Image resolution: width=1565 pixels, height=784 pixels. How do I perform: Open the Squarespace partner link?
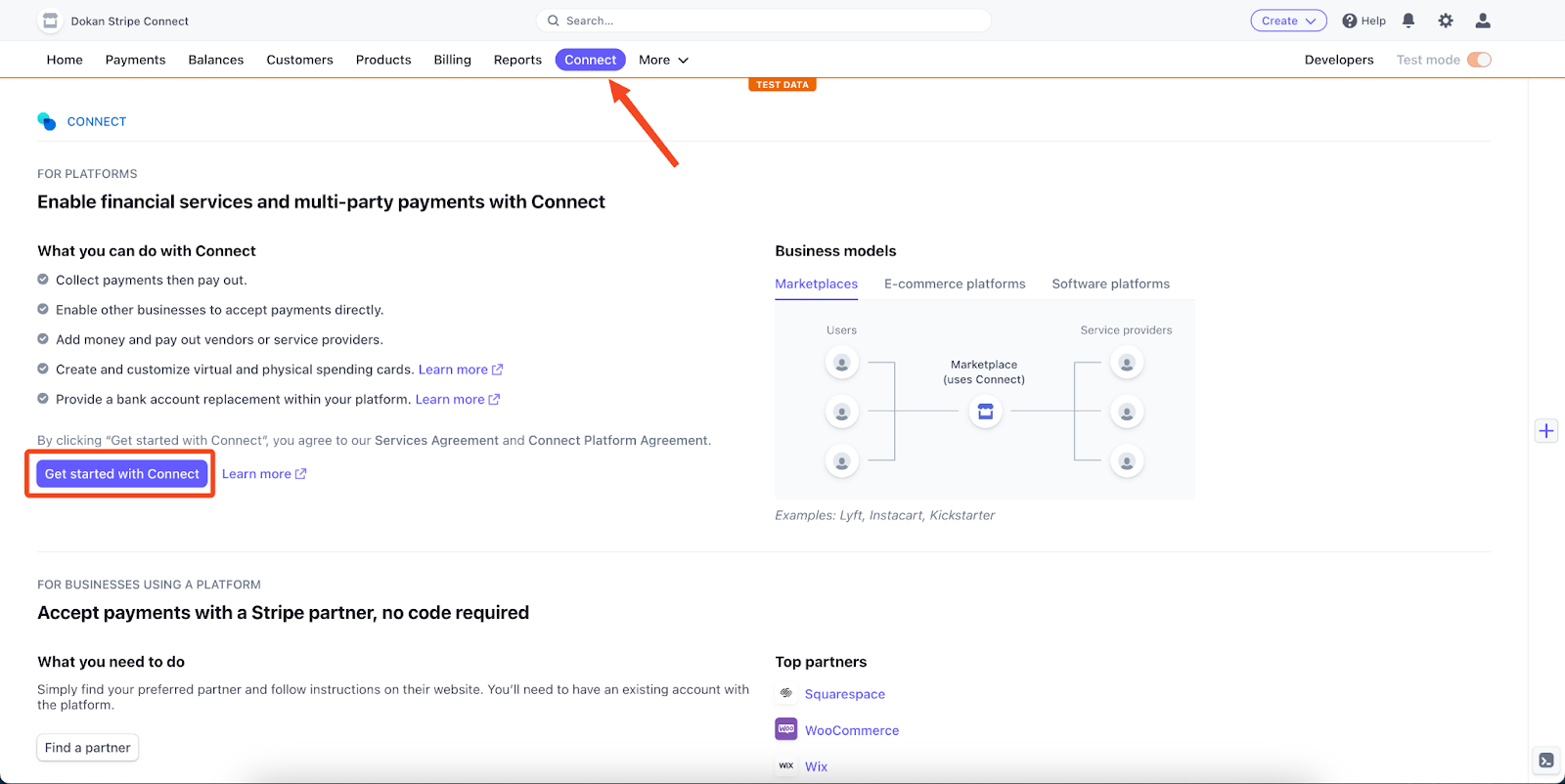pos(845,694)
